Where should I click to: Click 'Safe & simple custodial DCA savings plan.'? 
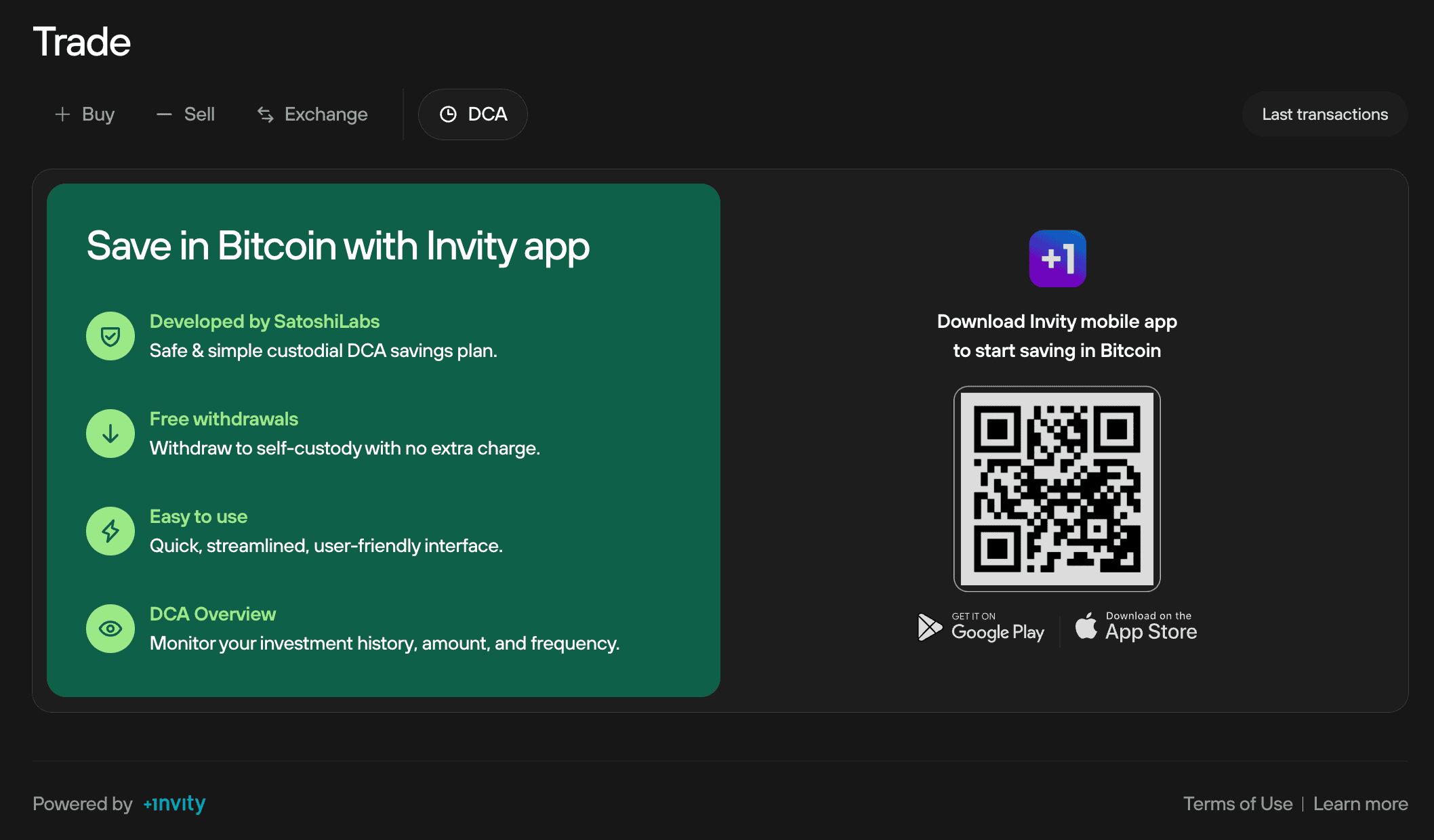[x=323, y=351]
